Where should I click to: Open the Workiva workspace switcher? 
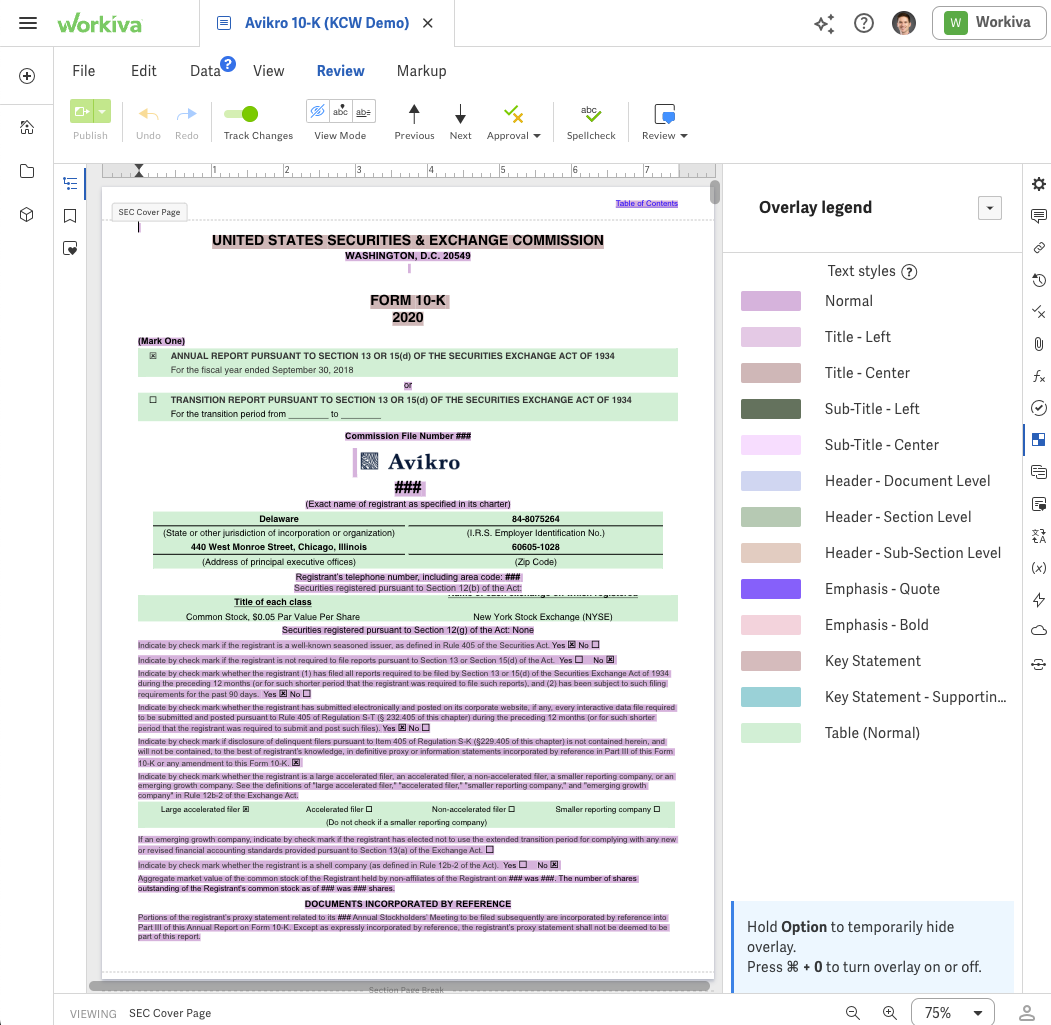click(x=989, y=23)
